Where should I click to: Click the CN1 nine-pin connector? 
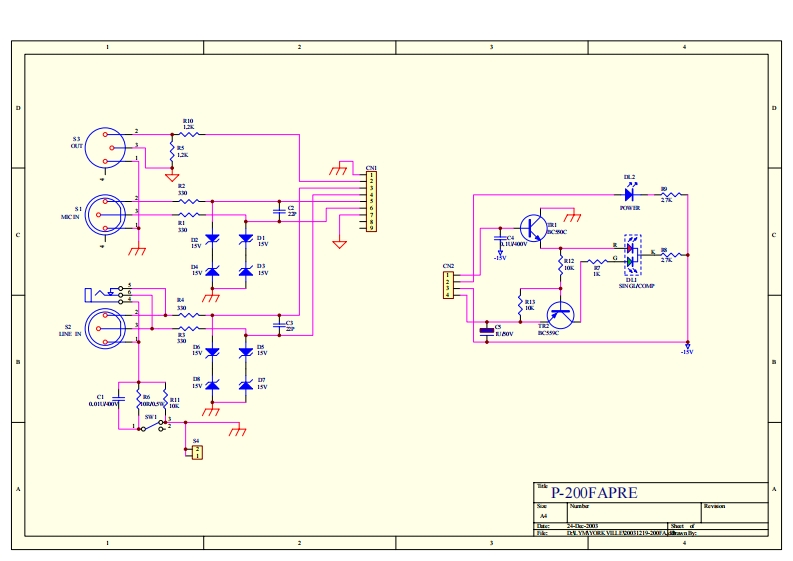click(370, 201)
